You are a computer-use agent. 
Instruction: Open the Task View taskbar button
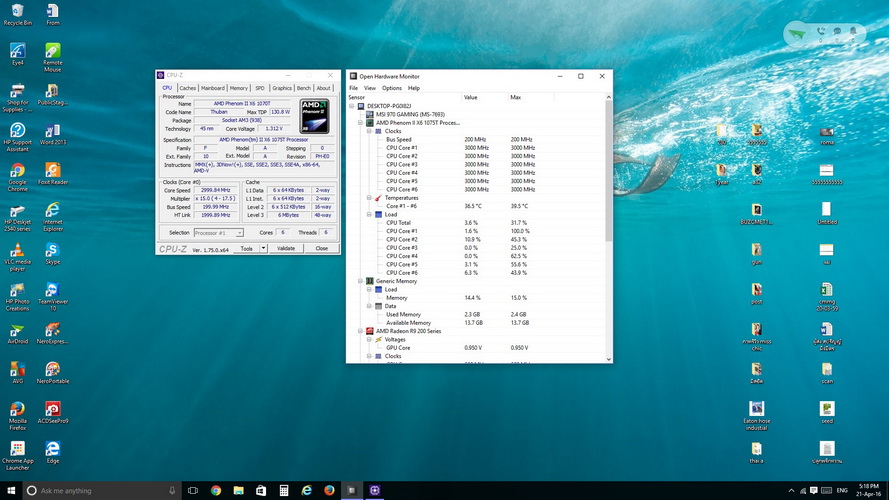pyautogui.click(x=193, y=491)
